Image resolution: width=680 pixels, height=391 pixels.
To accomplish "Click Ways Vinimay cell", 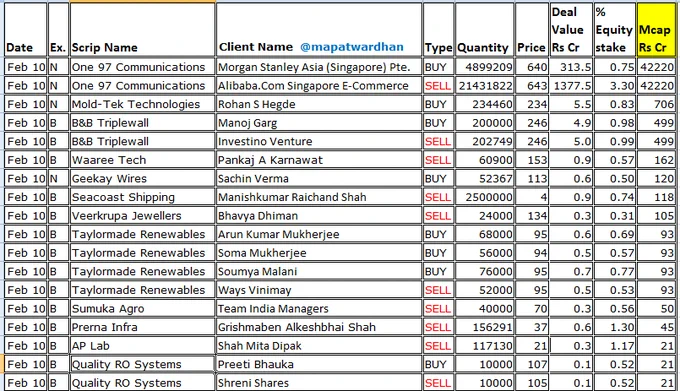I will [319, 290].
